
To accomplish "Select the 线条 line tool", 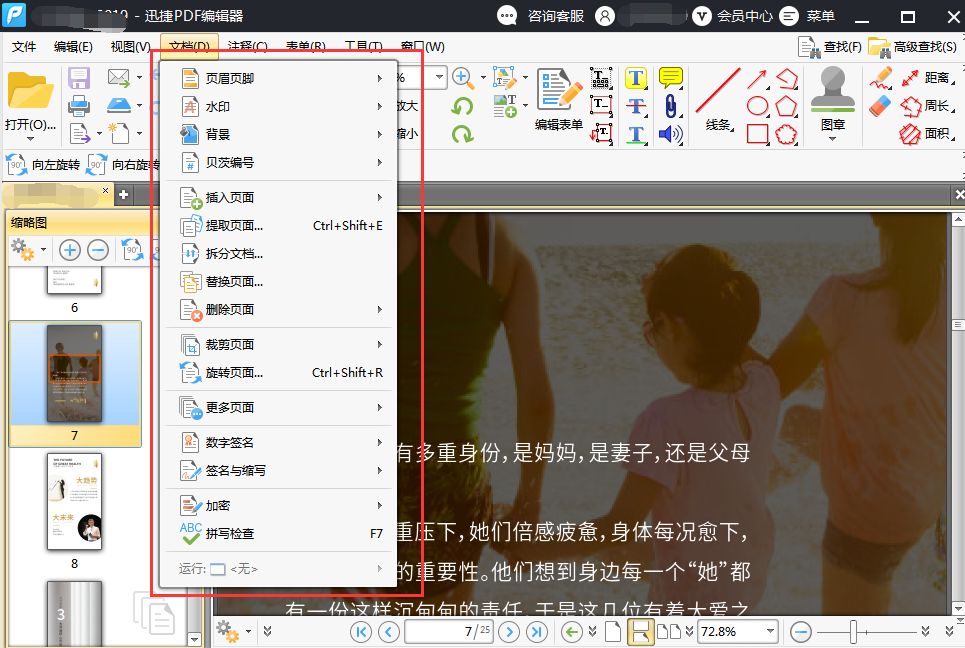I will tap(718, 100).
